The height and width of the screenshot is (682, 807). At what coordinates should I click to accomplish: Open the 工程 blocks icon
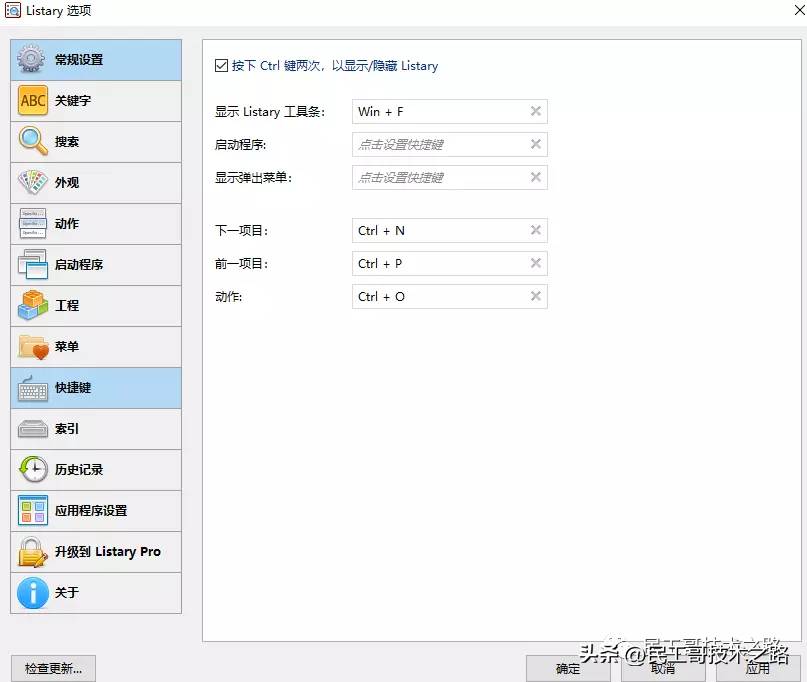tap(33, 305)
